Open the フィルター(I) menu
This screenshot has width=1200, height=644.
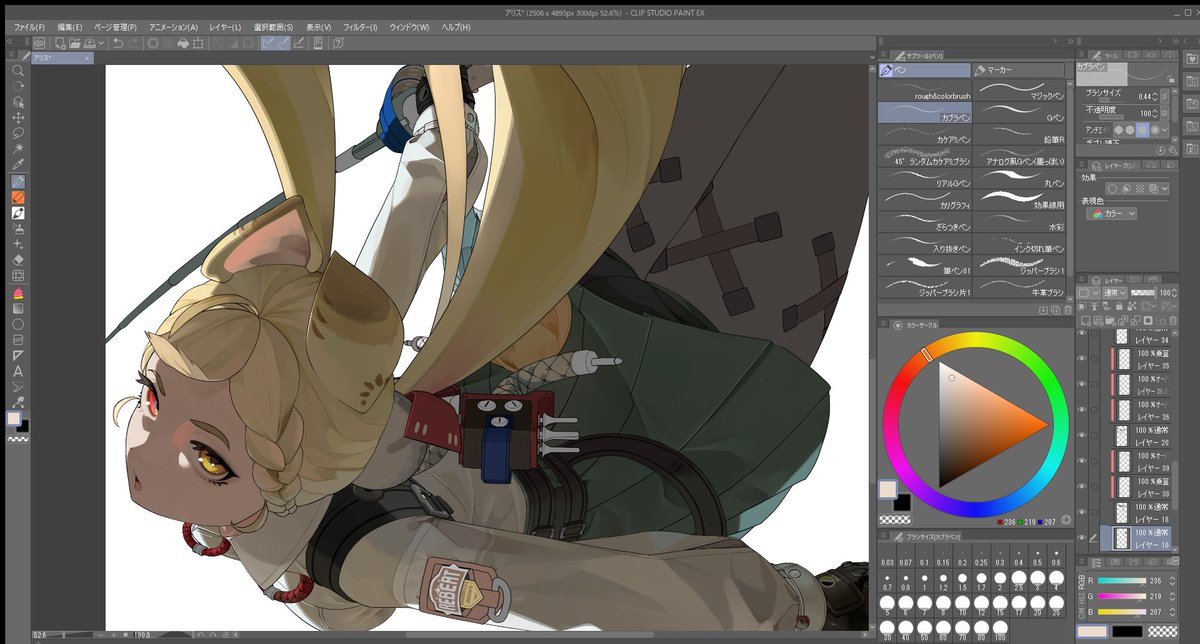pyautogui.click(x=360, y=27)
